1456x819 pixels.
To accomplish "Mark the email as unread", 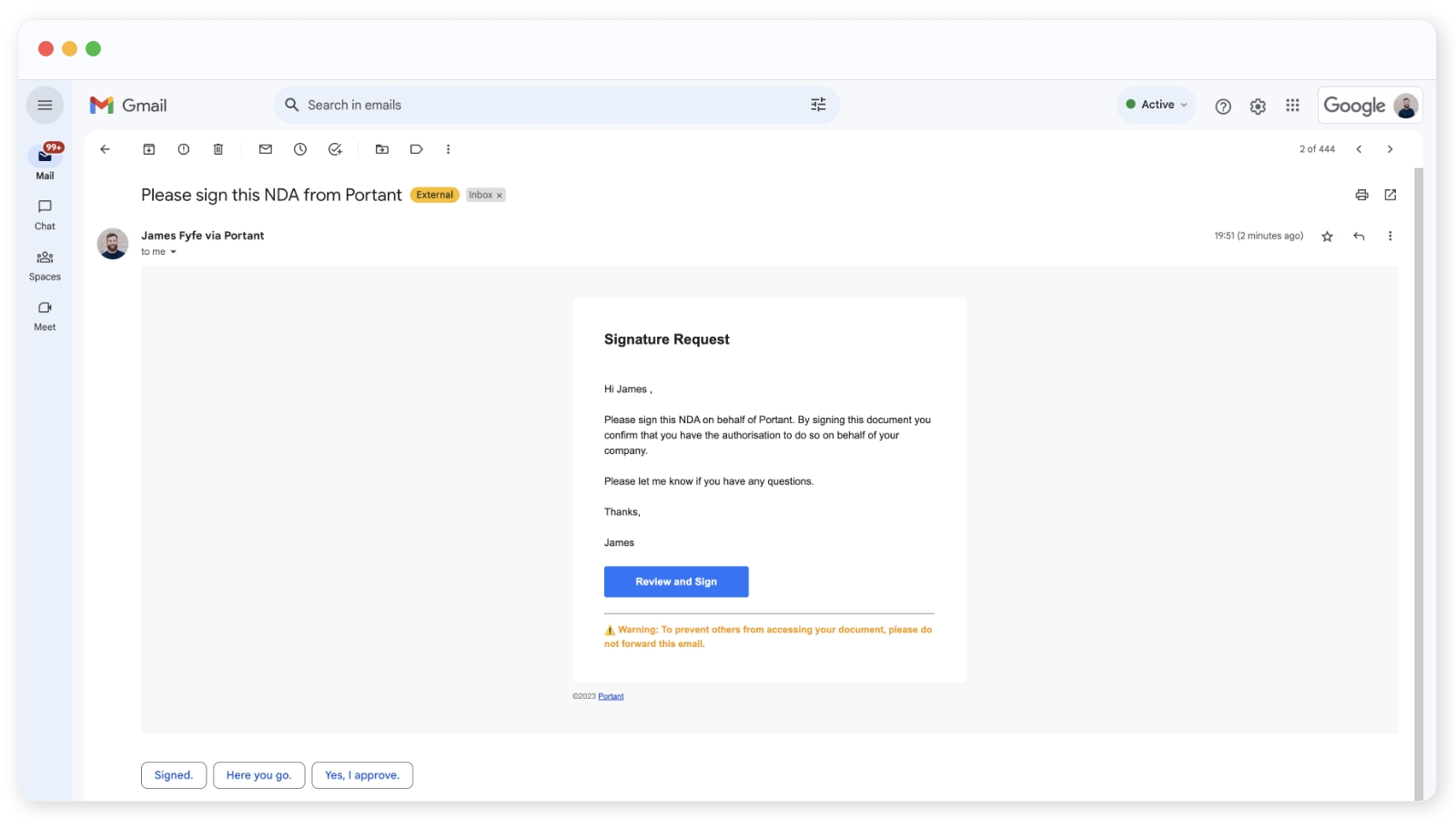I will pos(266,149).
